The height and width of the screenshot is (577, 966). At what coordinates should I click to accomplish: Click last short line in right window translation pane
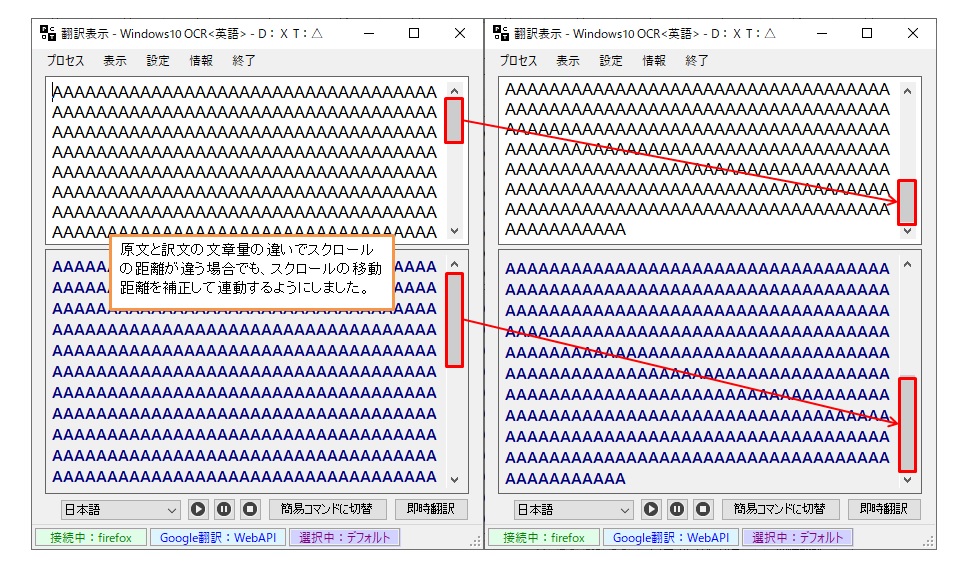(x=566, y=478)
